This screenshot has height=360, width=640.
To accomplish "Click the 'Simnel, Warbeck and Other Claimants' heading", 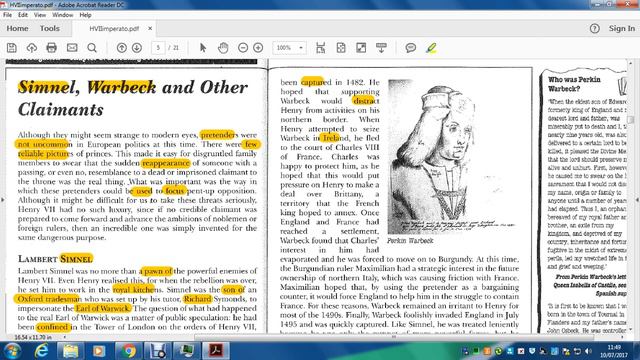I will point(133,98).
